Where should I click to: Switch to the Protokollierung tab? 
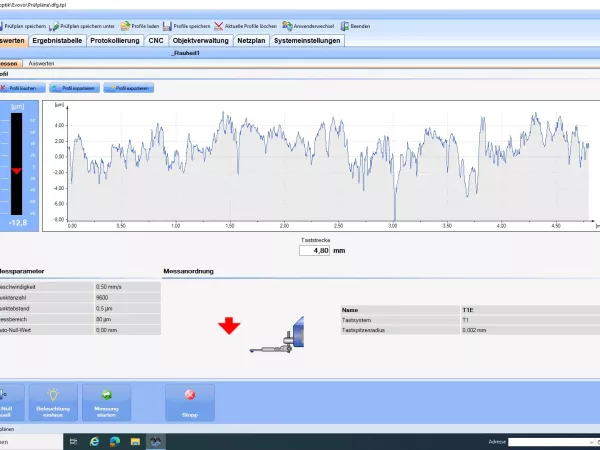coord(115,41)
